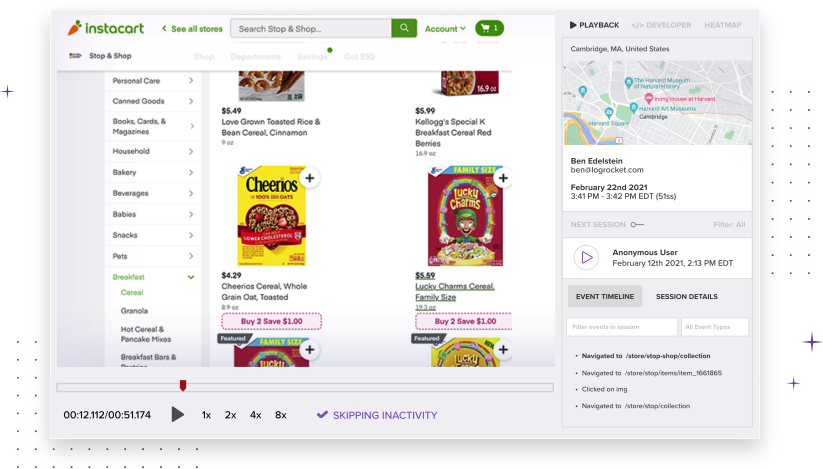
Task: Click the play button in playback controls
Action: click(178, 414)
